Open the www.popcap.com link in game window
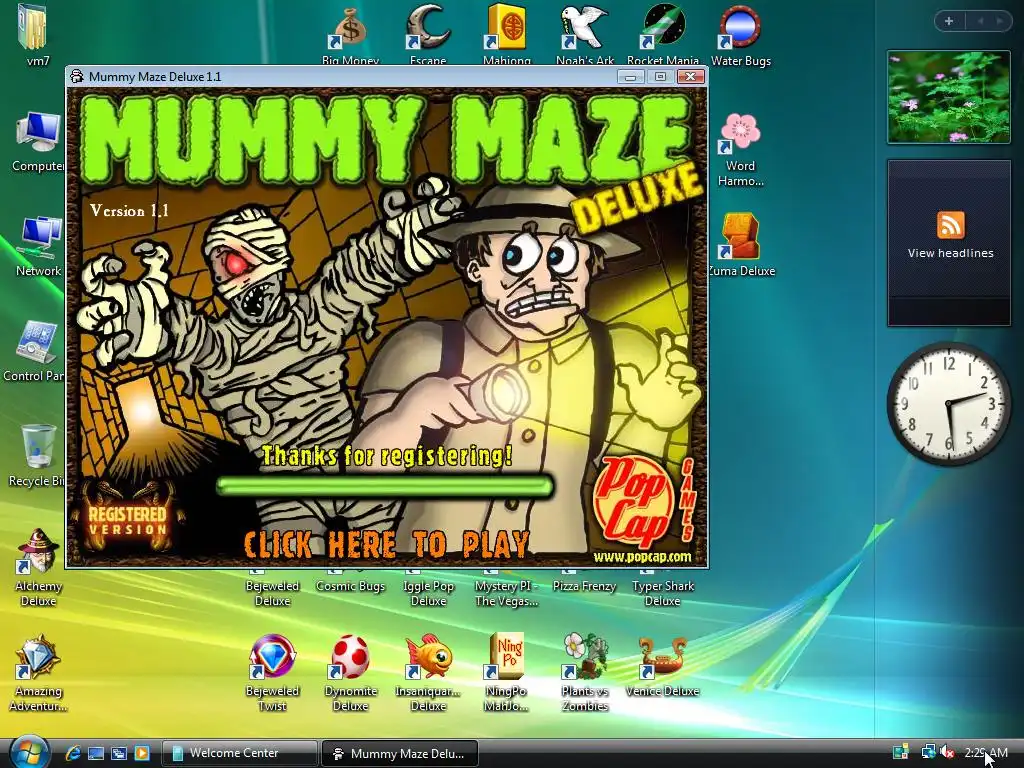Viewport: 1024px width, 768px height. coord(642,557)
